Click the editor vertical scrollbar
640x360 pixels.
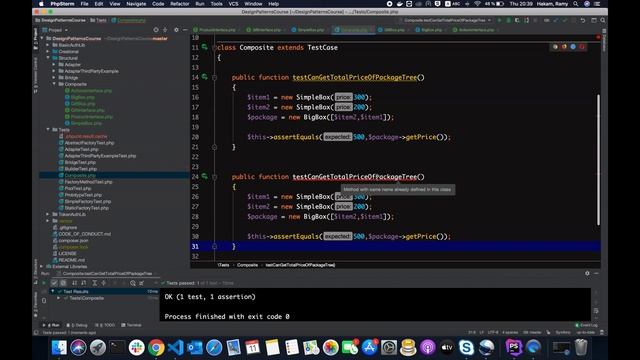pos(598,159)
